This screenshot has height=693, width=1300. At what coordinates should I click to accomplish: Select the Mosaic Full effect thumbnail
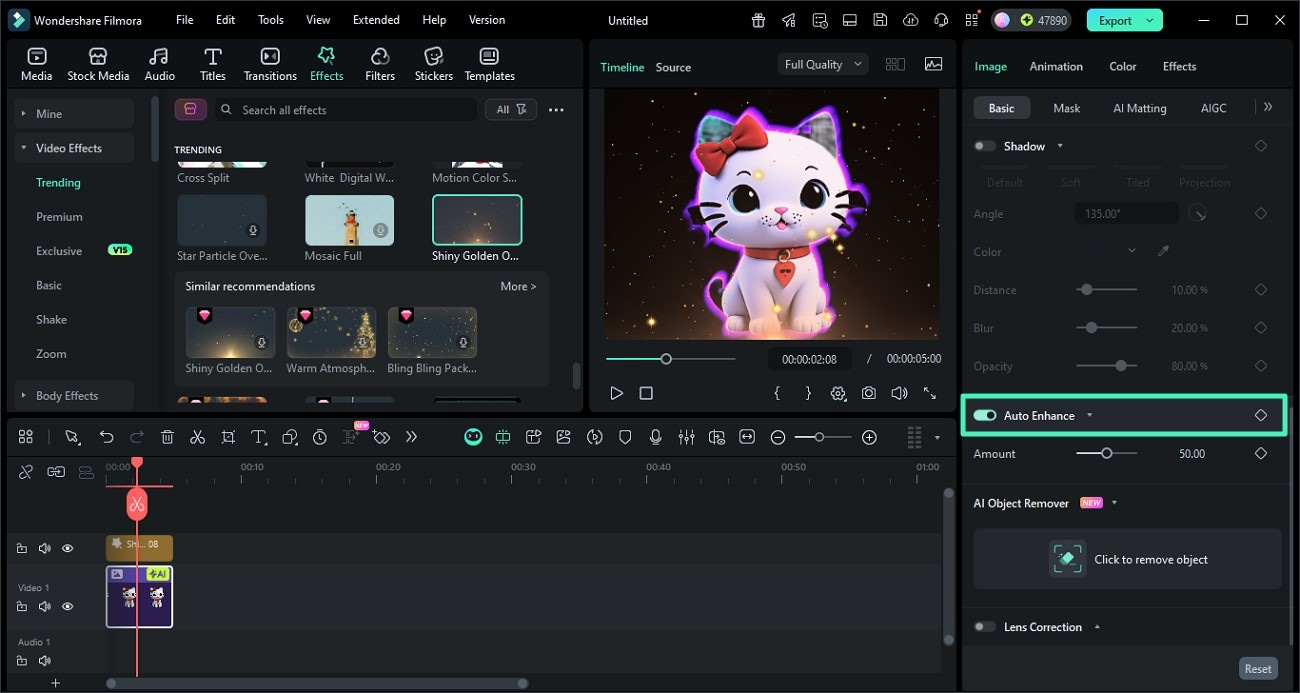(349, 221)
